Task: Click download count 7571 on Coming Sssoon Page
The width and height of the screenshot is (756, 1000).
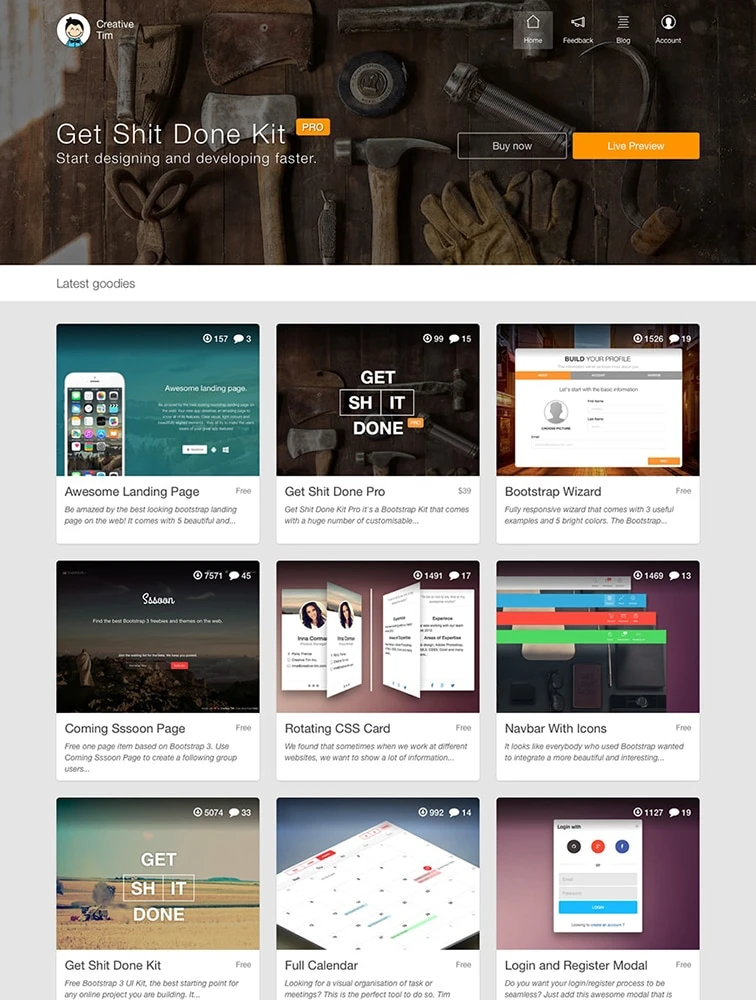Action: point(208,575)
